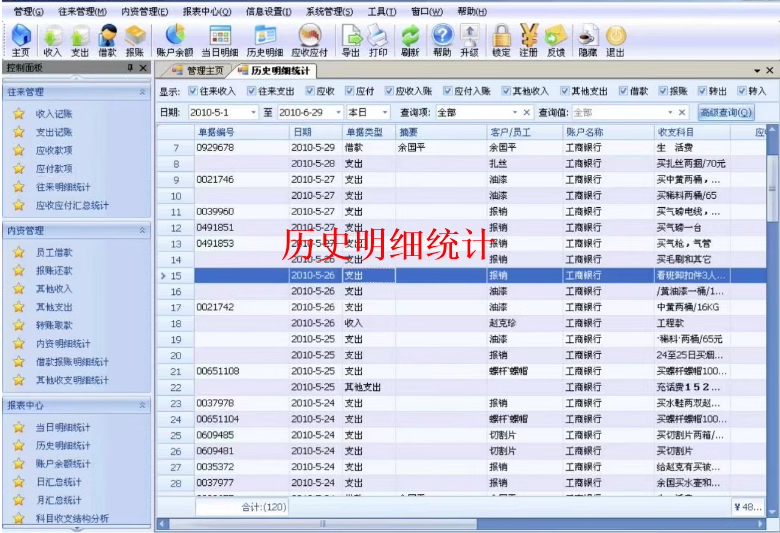This screenshot has height=533, width=780.
Task: Toggle the 应付入账 checkbox
Action: pos(448,91)
